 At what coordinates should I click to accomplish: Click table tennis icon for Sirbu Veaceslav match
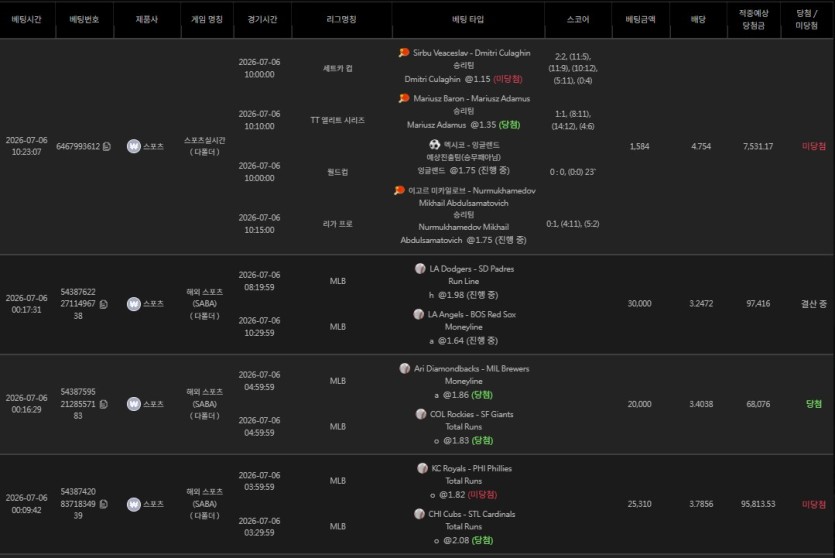404,53
